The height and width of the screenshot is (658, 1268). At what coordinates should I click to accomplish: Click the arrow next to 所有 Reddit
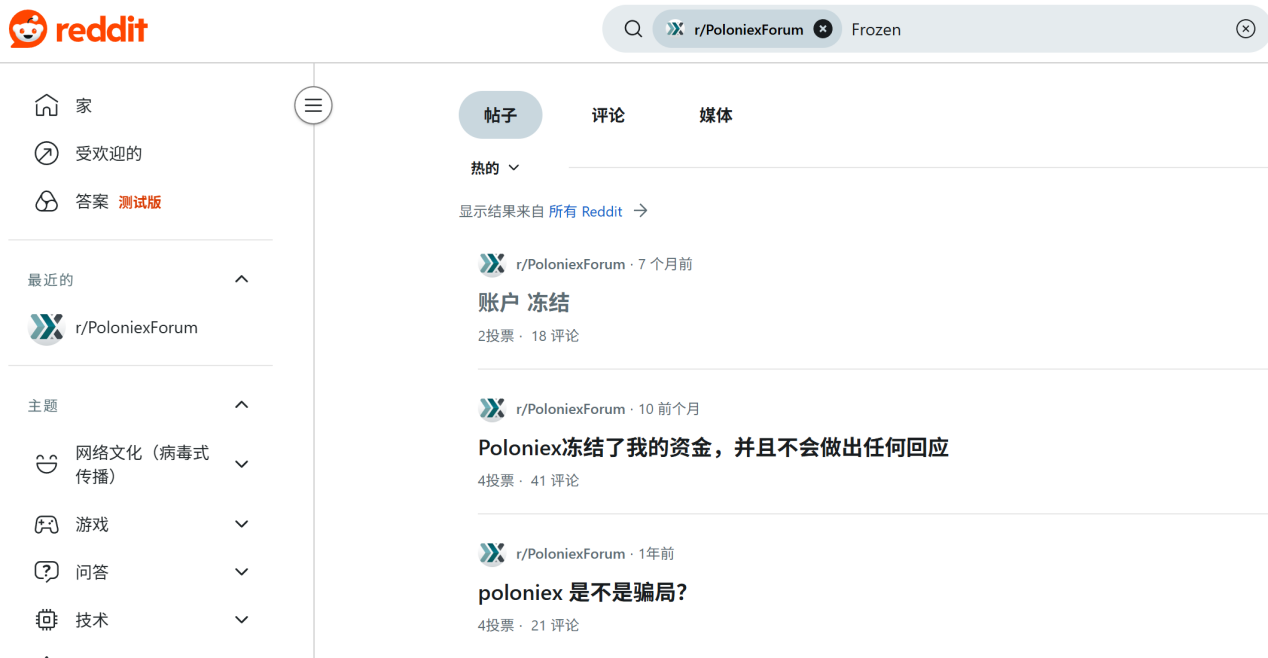click(641, 211)
